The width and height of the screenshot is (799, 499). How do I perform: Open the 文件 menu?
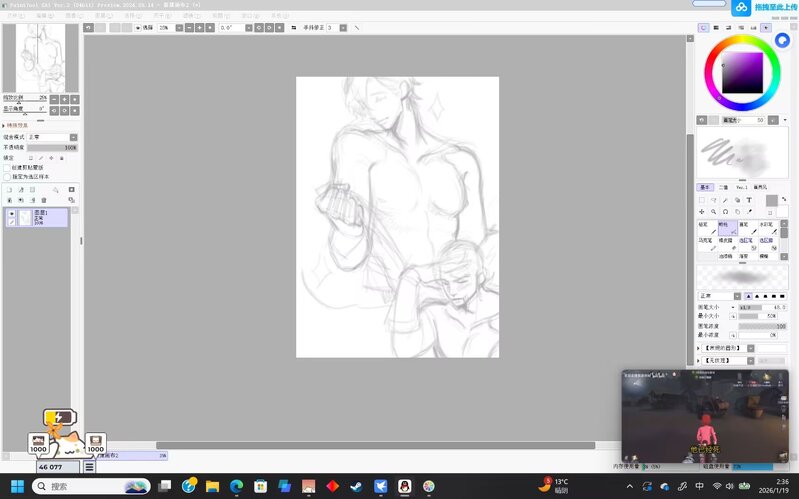coord(15,16)
